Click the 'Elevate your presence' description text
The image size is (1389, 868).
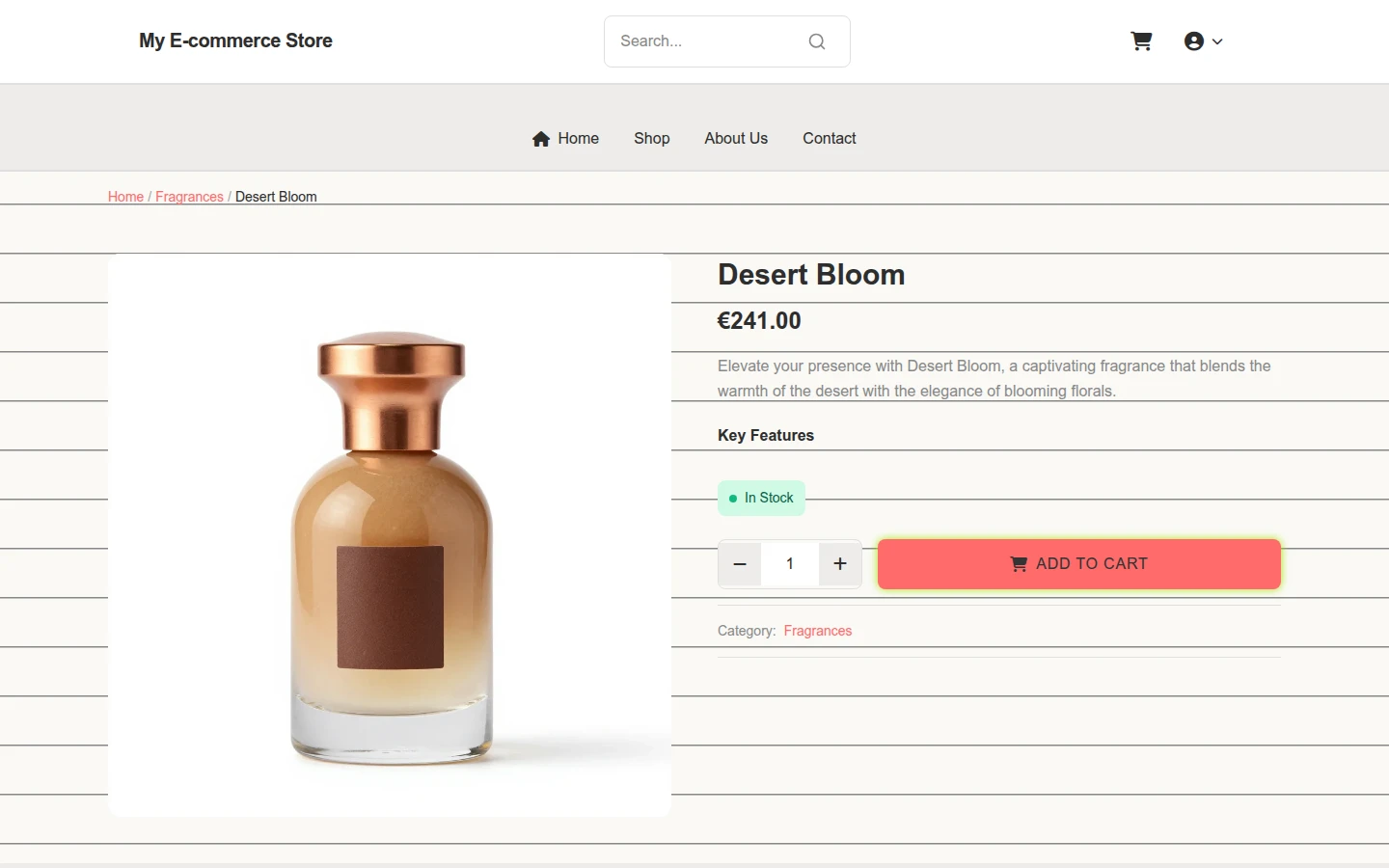click(x=994, y=378)
